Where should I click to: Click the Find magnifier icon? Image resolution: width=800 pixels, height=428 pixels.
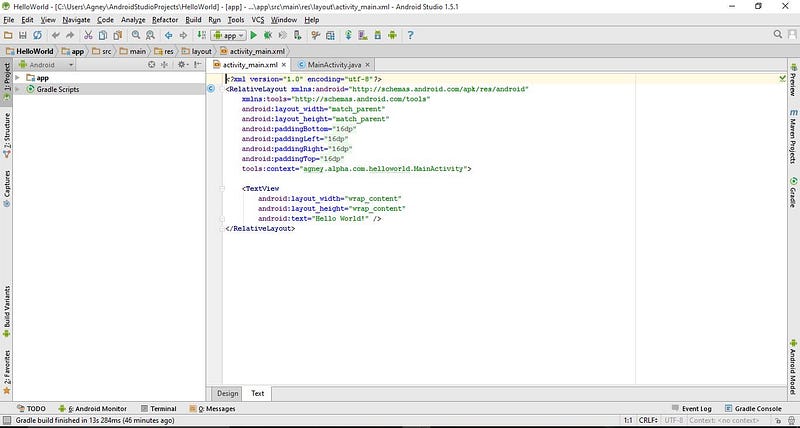click(136, 35)
